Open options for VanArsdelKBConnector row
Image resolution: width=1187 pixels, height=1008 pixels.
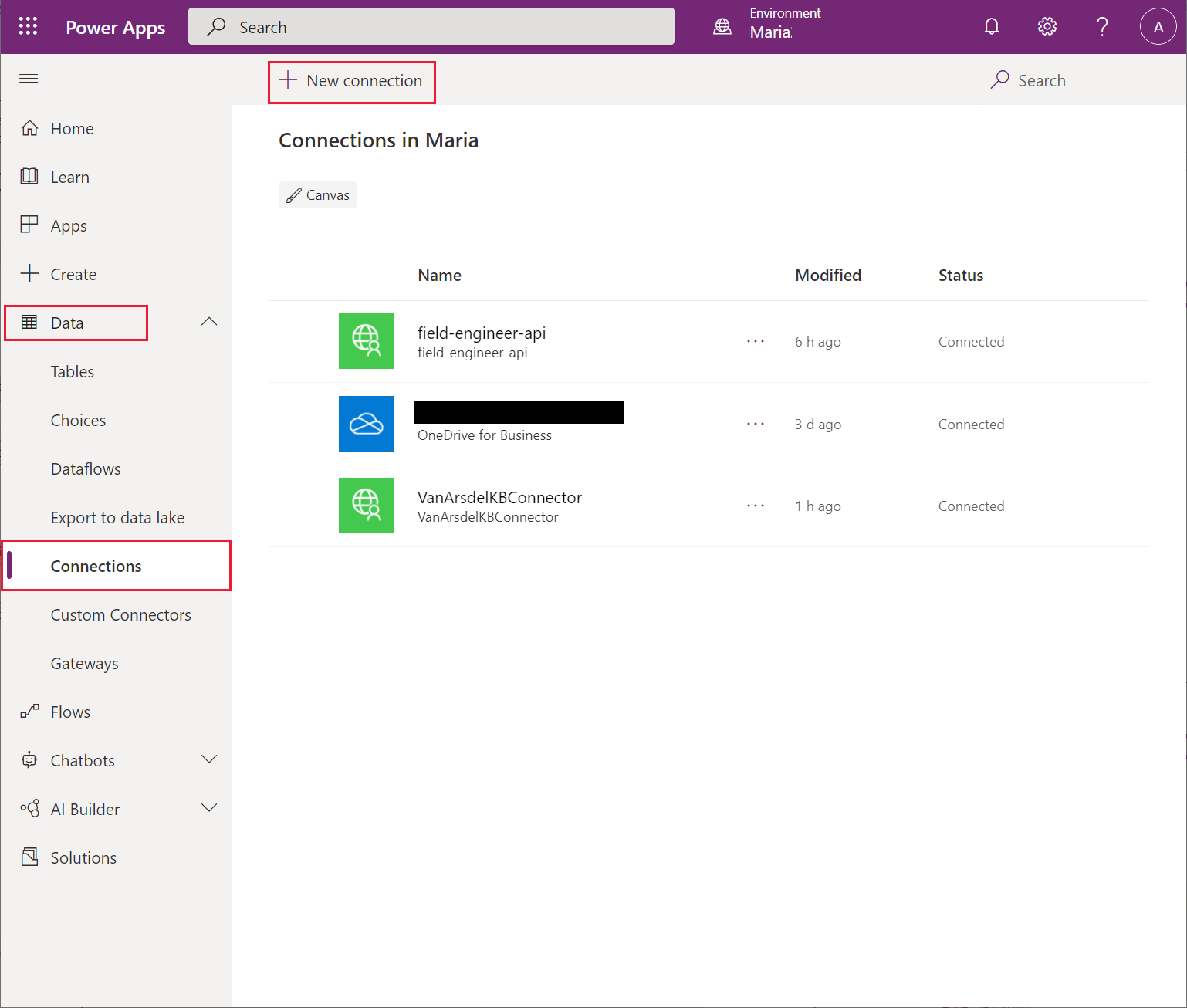point(756,506)
